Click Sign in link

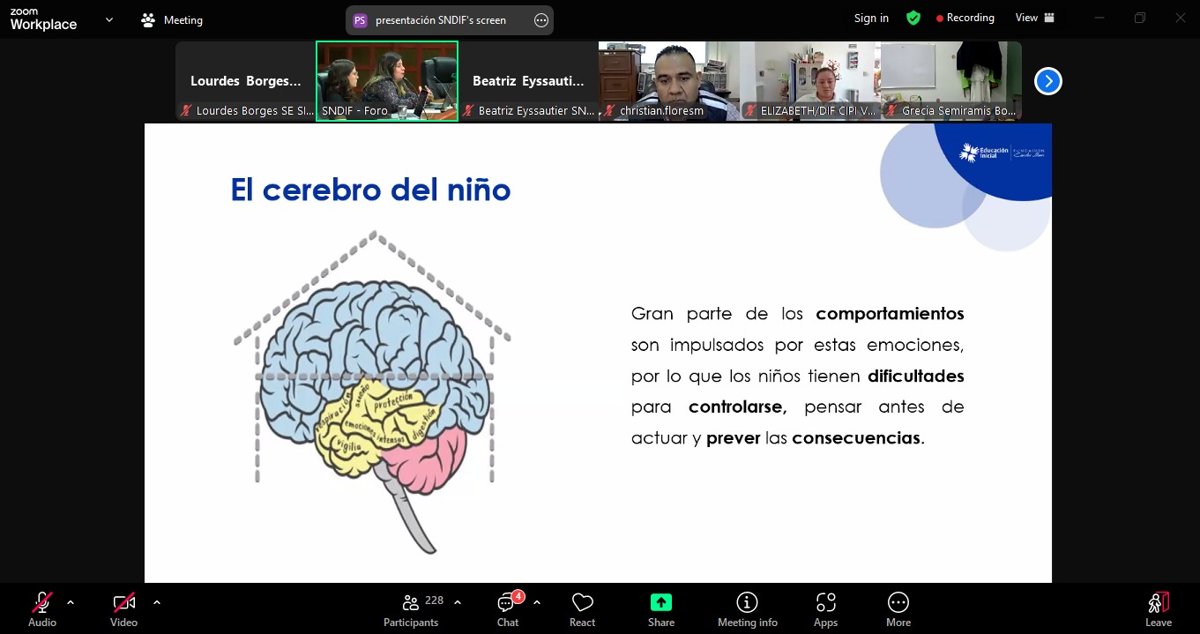click(x=871, y=18)
